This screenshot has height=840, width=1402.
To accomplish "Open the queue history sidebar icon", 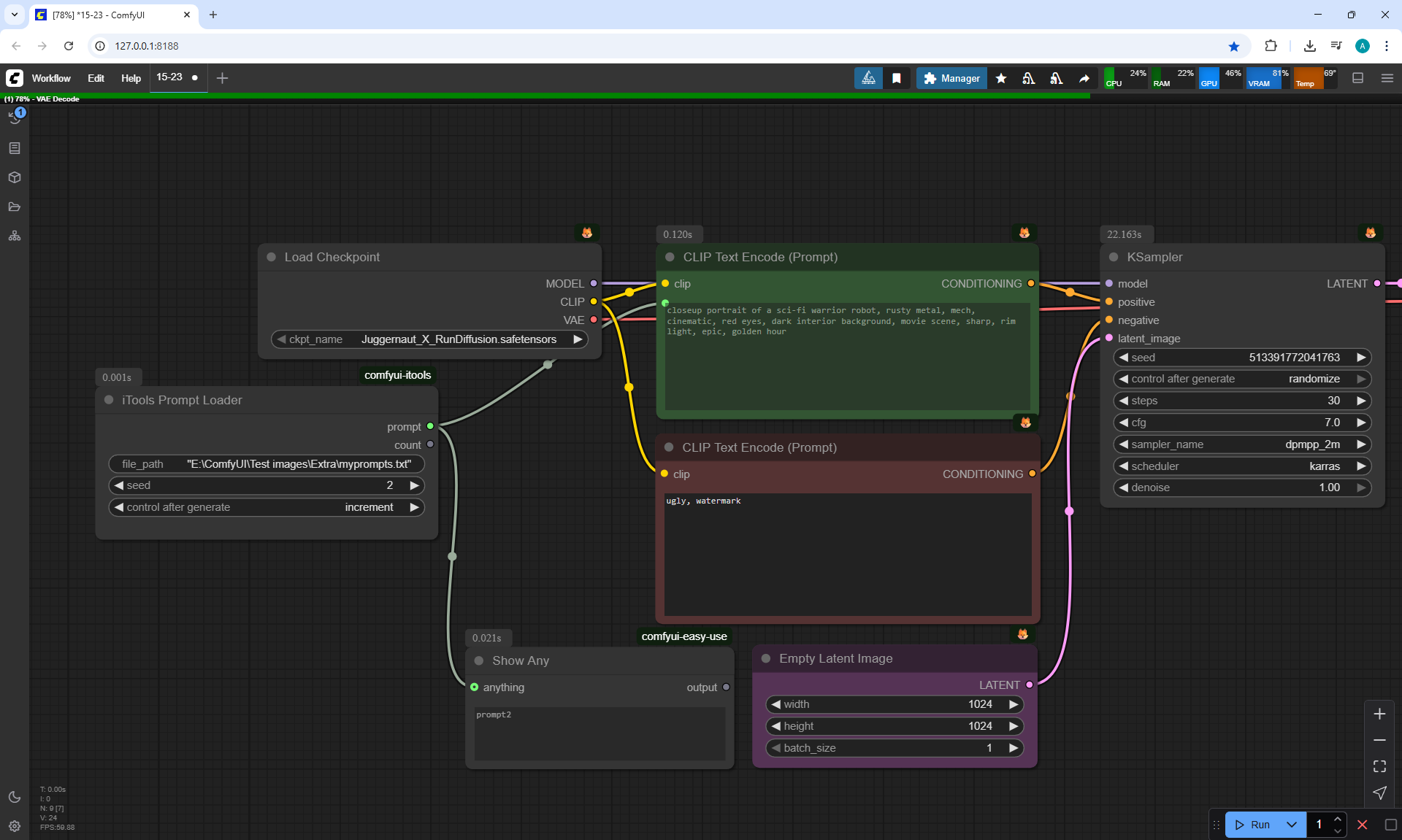I will pyautogui.click(x=15, y=117).
